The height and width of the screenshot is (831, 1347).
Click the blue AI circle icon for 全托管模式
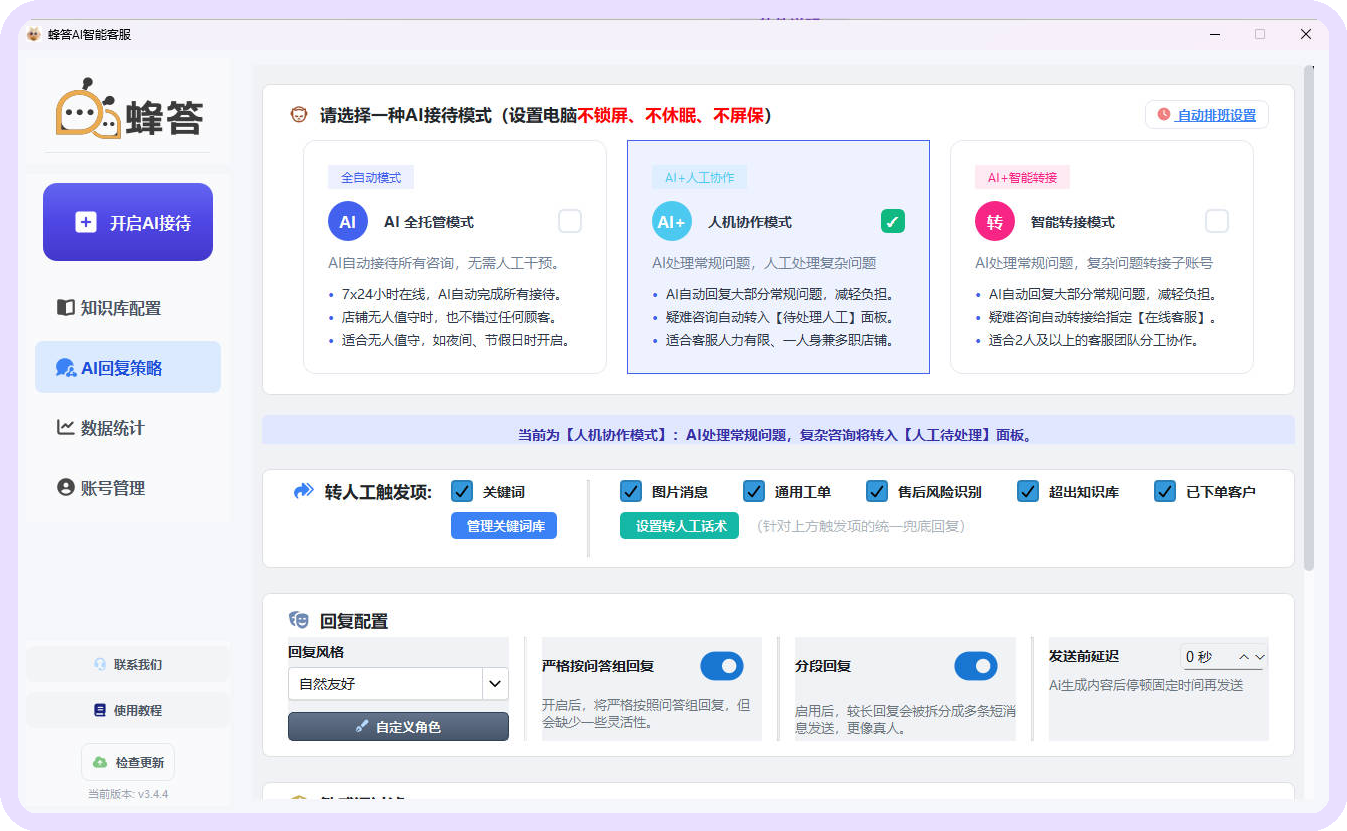347,222
